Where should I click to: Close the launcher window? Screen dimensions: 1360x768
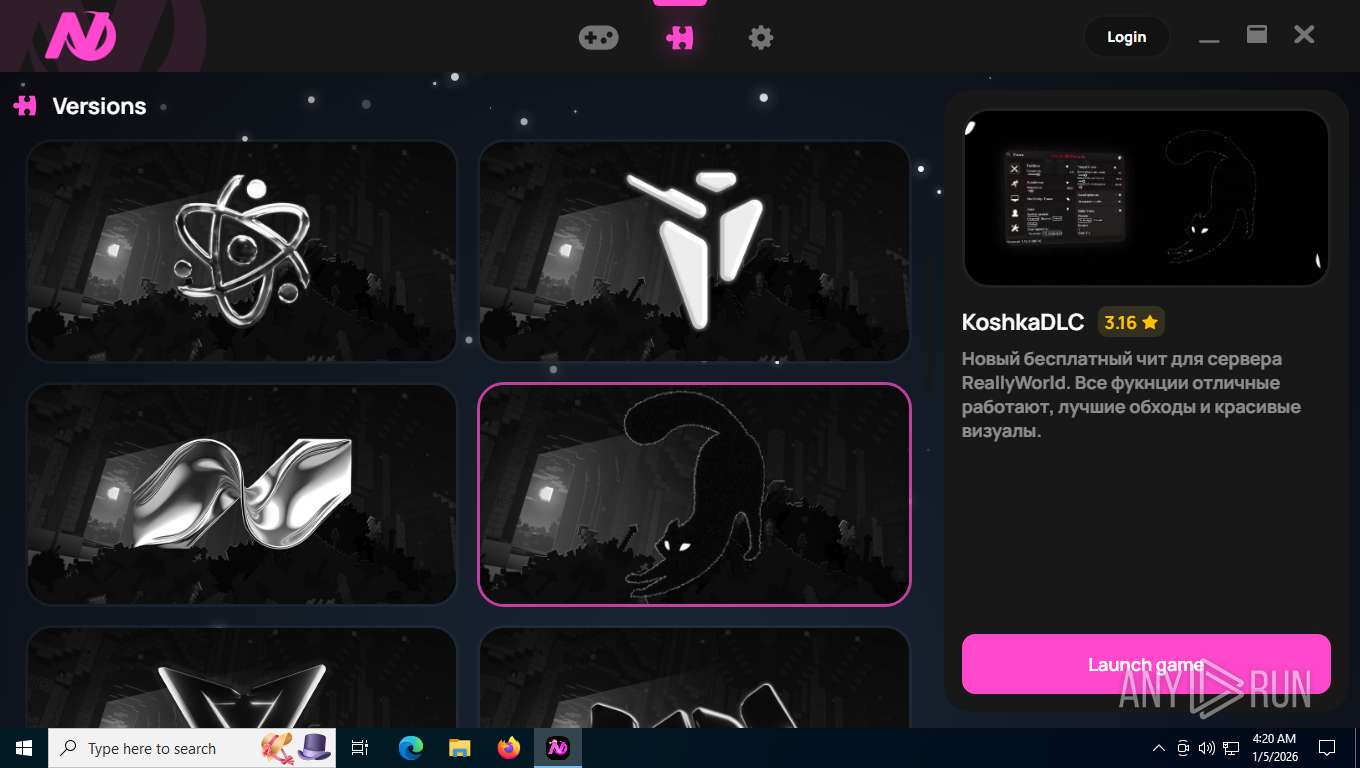[1304, 35]
